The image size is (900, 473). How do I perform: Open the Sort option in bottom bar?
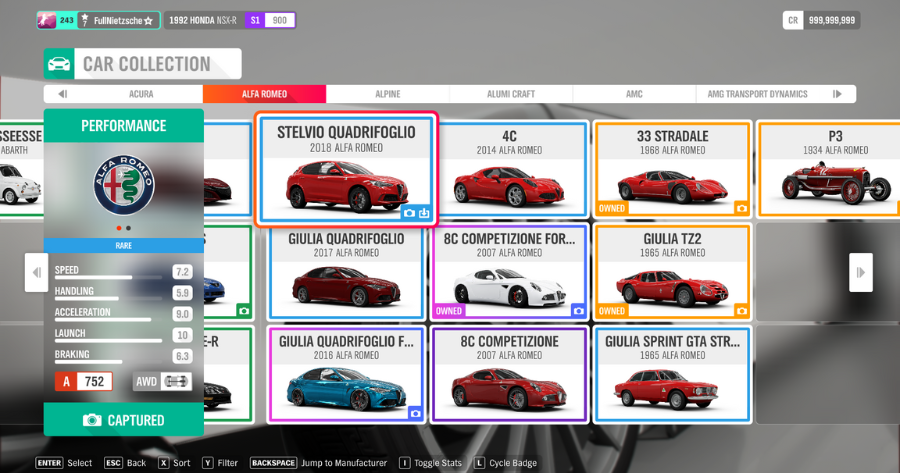[173, 463]
